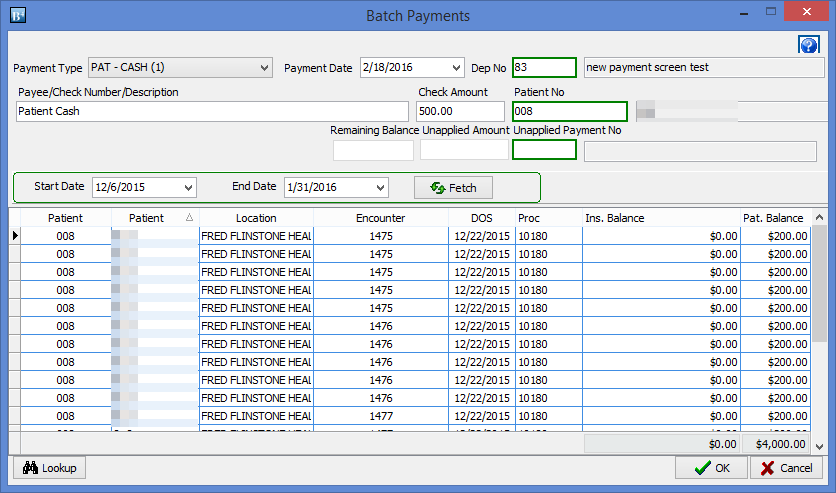
Task: Click the scroll up arrow of grid scrollbar
Action: coord(819,217)
